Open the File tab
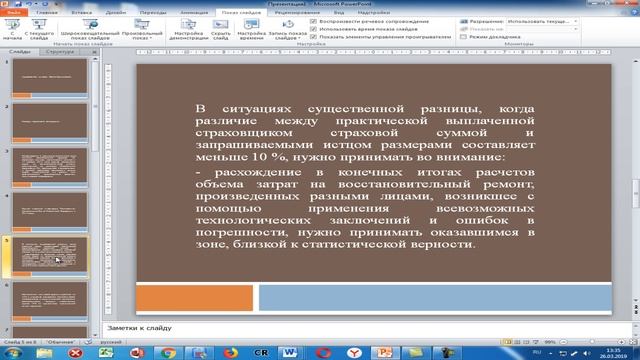Screen dimensions: 640x360 (14, 12)
